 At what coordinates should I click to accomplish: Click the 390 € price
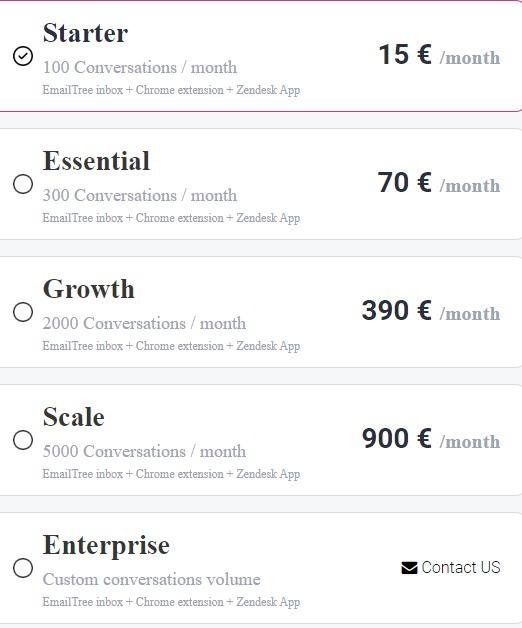point(397,310)
